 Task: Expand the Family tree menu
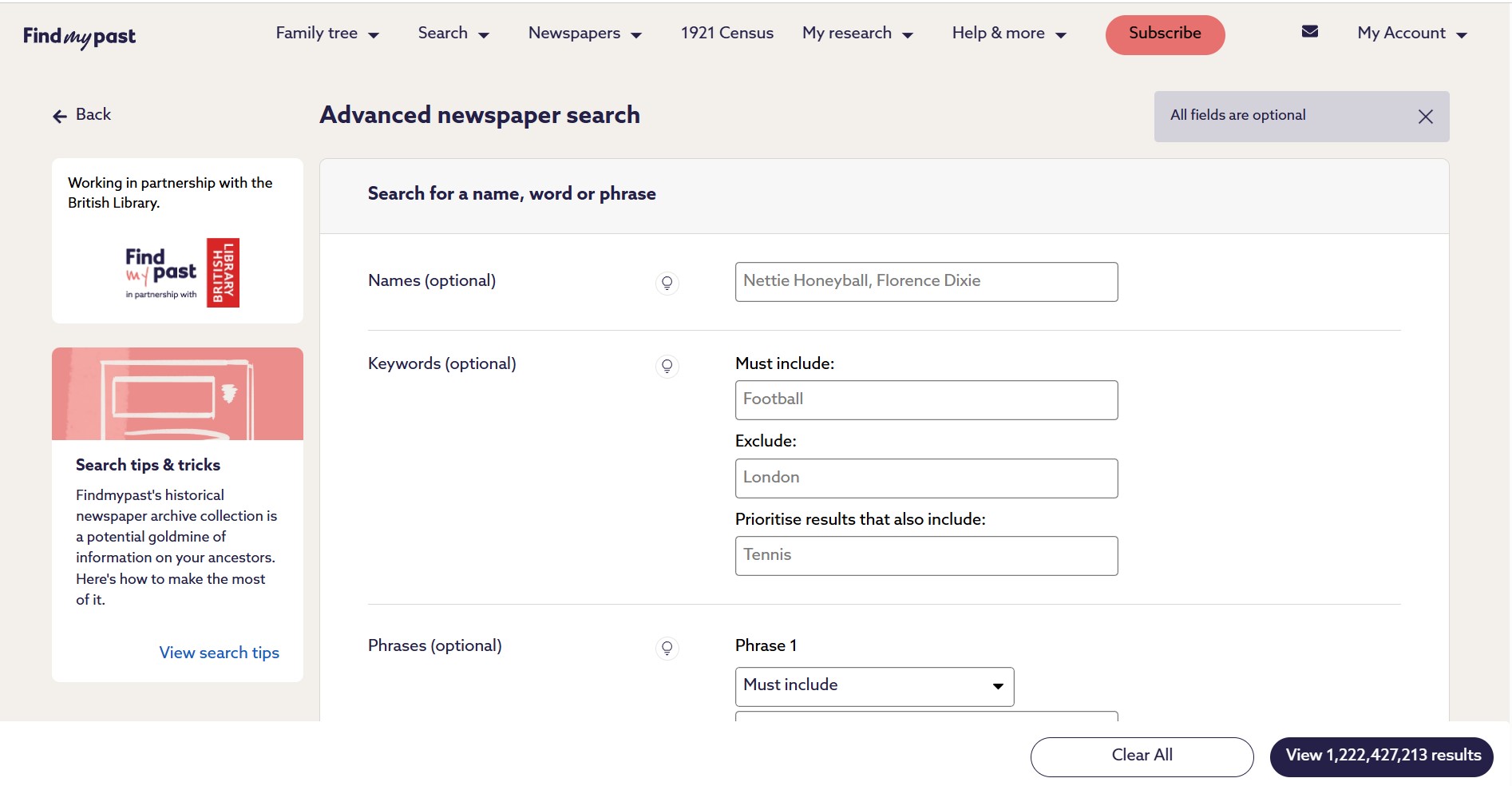click(x=327, y=34)
